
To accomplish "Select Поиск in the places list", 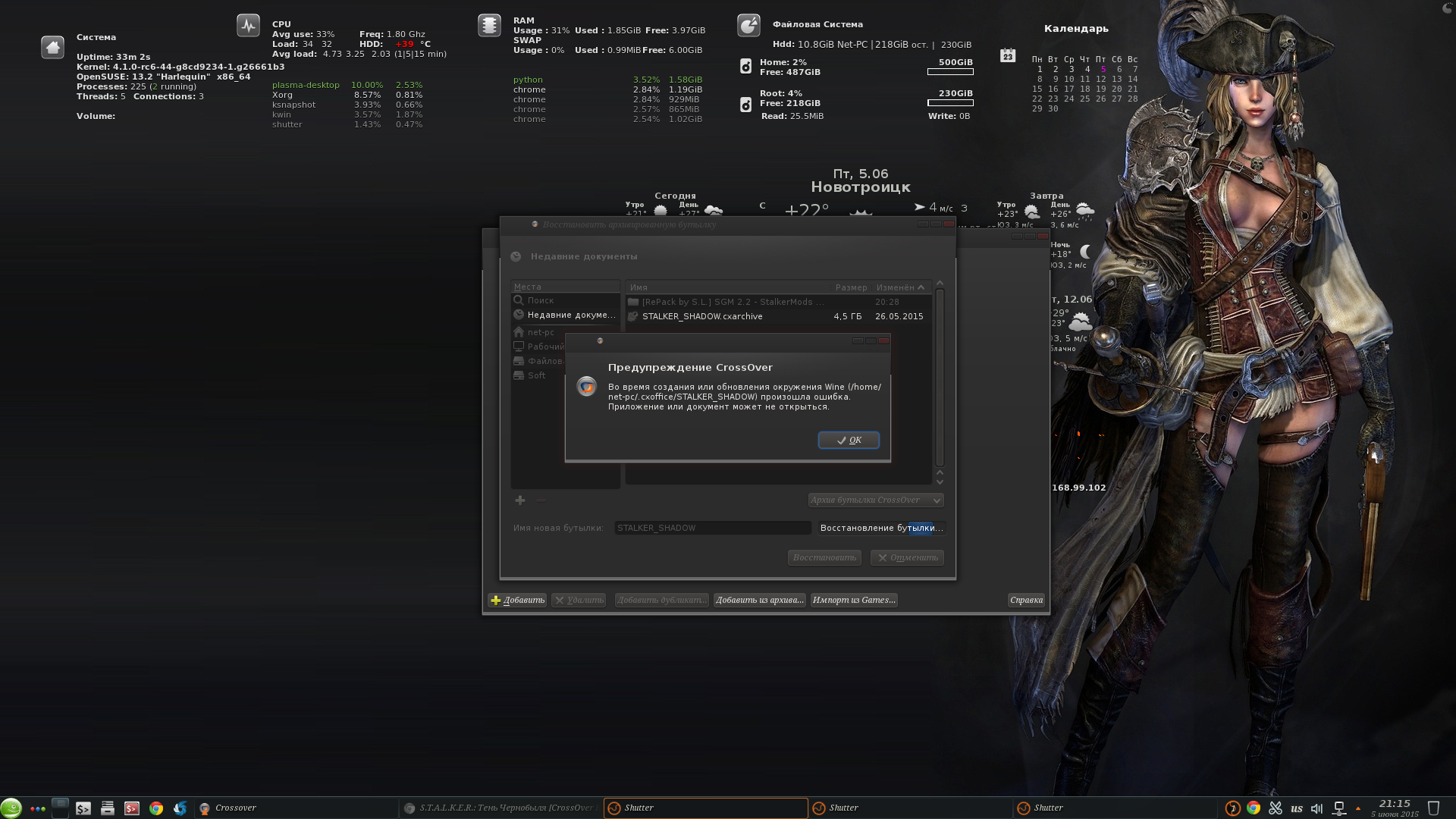I will (x=566, y=300).
